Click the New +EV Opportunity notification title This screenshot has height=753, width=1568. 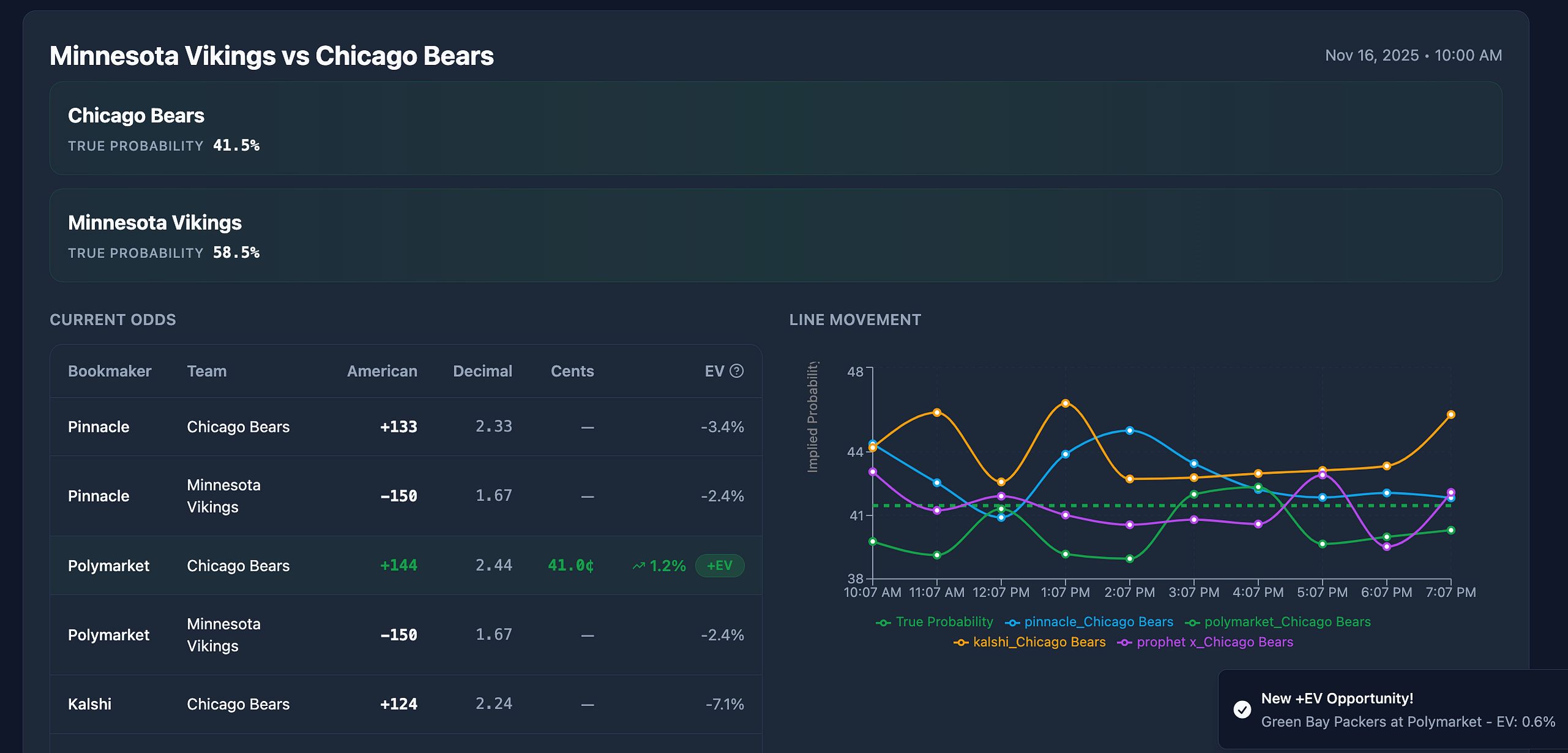[1337, 698]
